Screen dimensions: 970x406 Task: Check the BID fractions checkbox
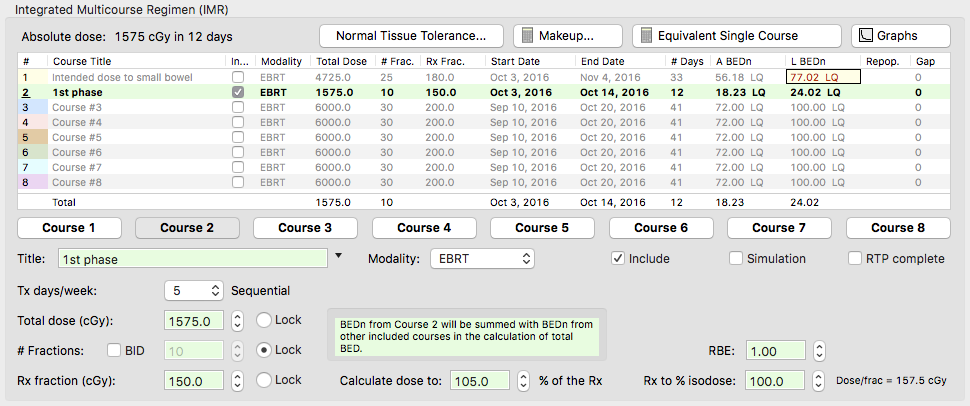point(114,351)
